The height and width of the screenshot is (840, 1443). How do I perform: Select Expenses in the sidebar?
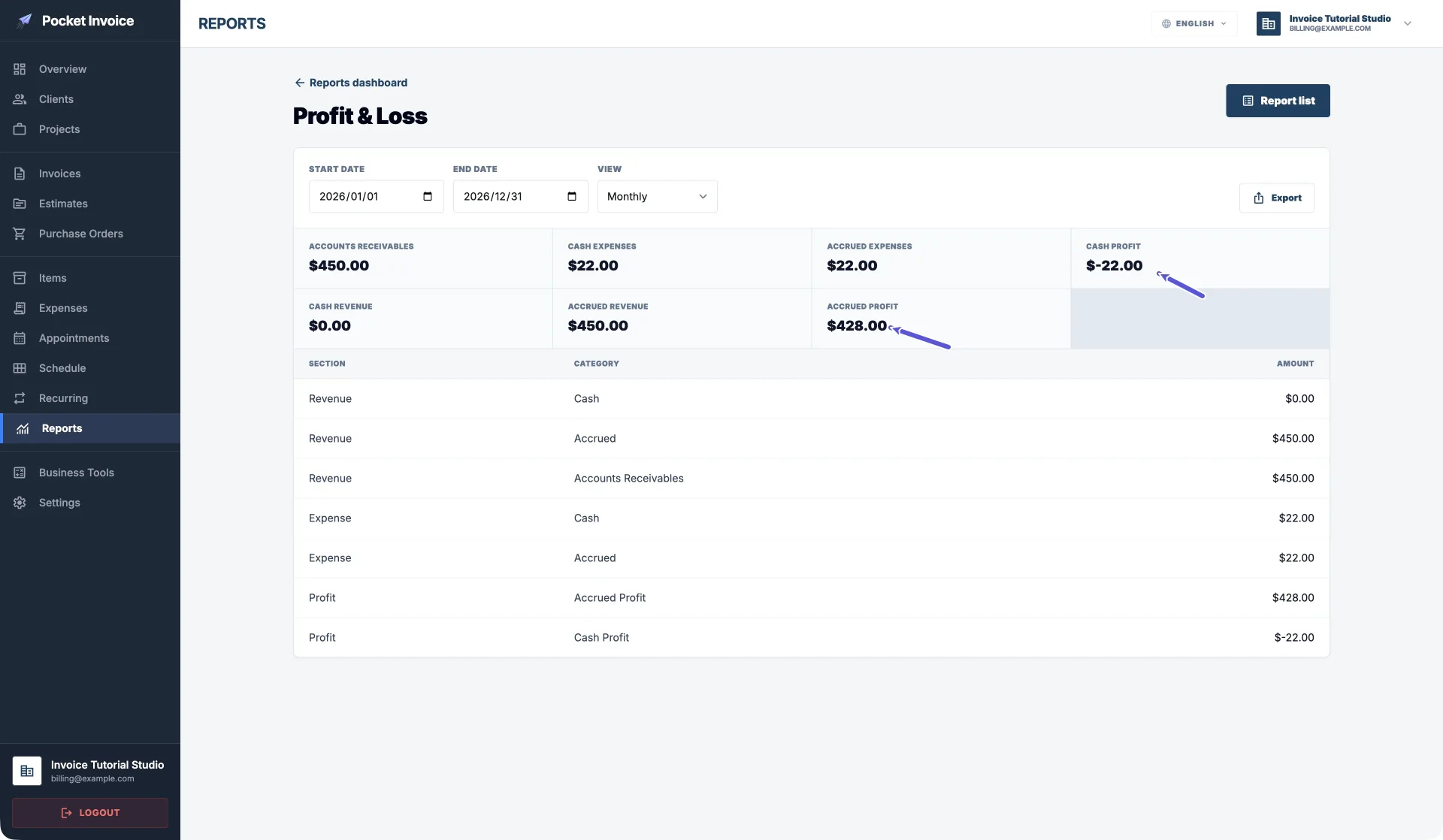click(90, 308)
